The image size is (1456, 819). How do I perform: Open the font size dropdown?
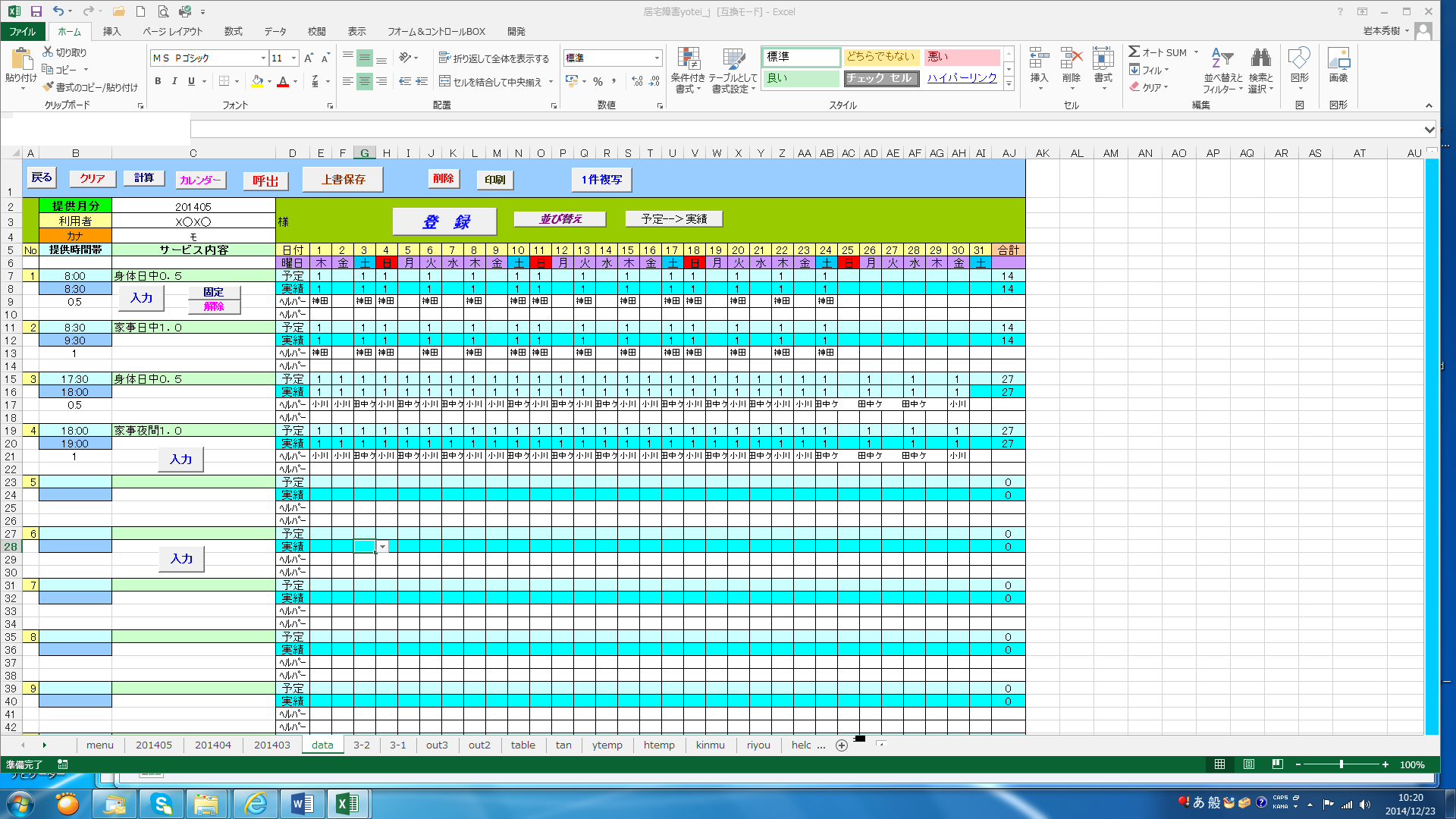(x=293, y=58)
